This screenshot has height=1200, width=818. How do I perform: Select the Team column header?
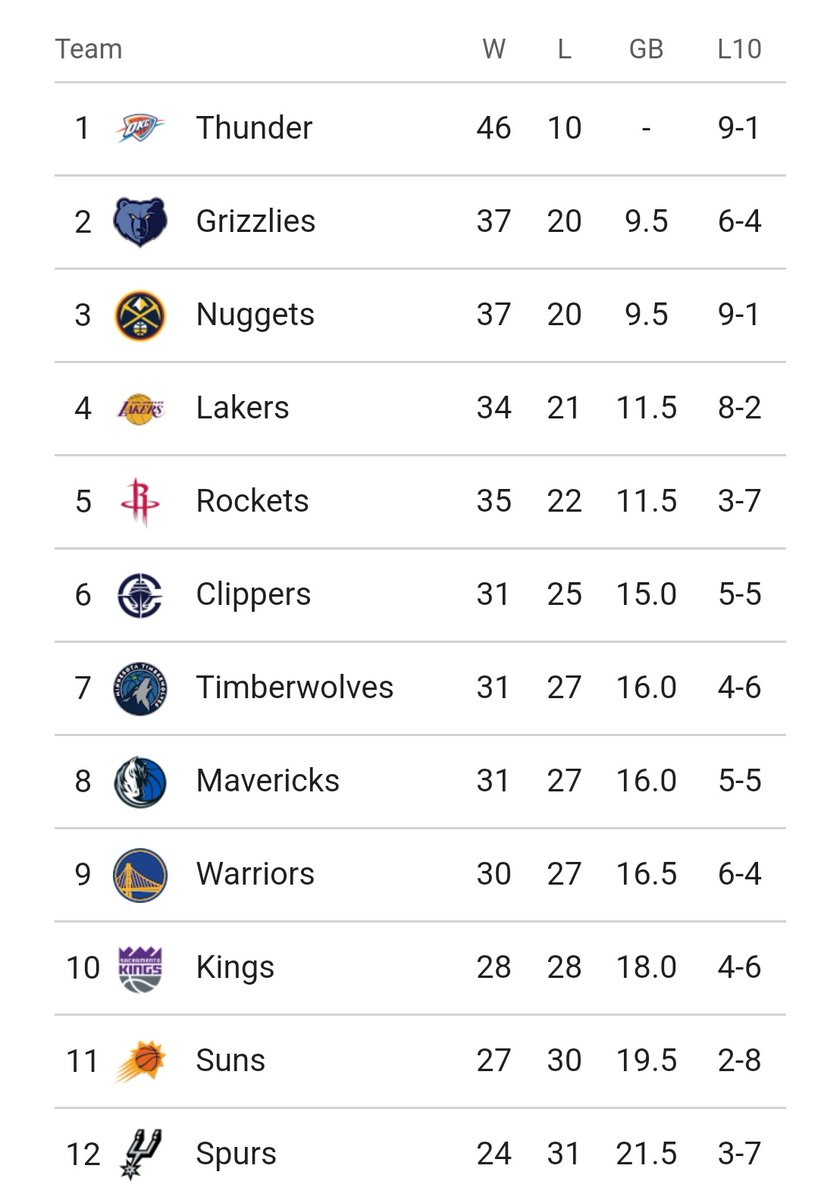[x=89, y=49]
